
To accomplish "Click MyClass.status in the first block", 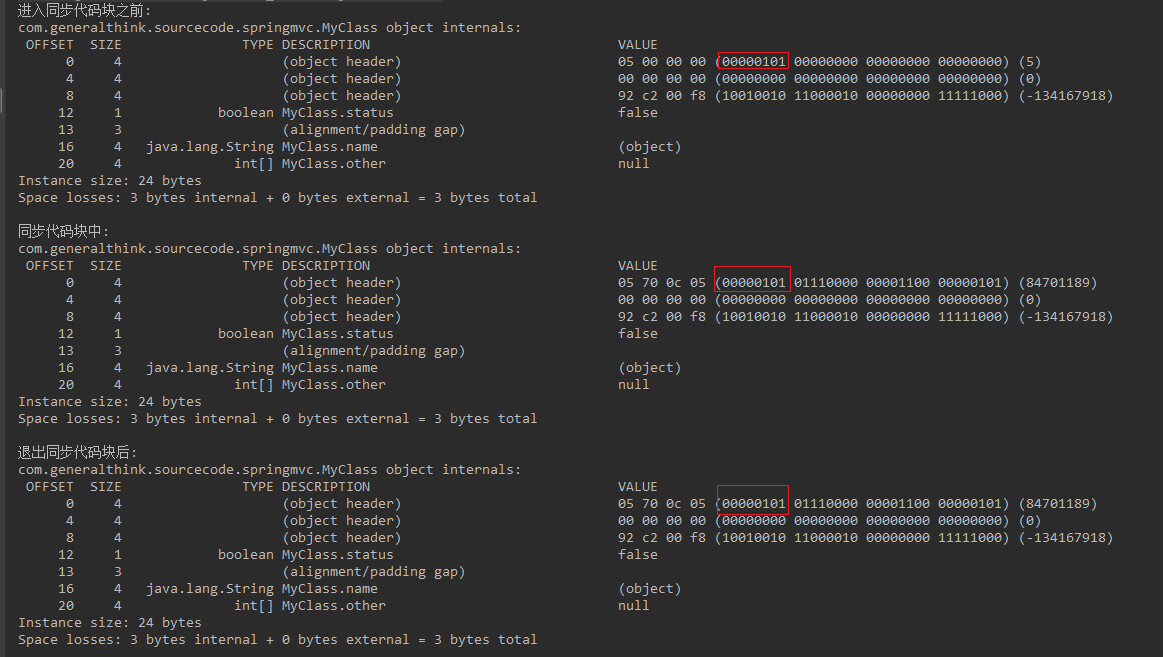I will coord(337,113).
